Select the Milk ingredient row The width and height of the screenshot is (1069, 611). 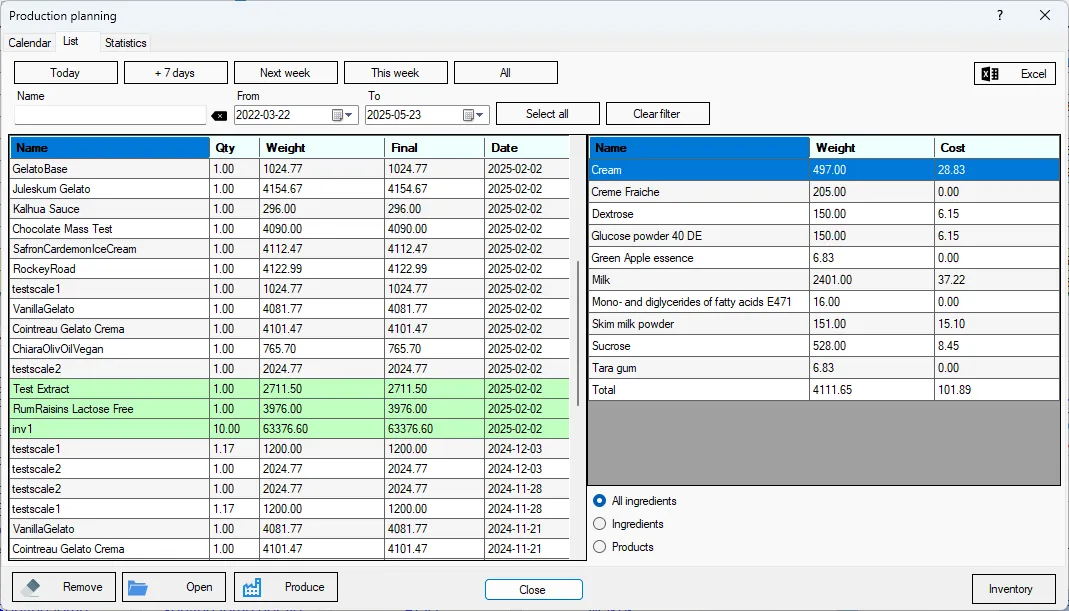(824, 280)
